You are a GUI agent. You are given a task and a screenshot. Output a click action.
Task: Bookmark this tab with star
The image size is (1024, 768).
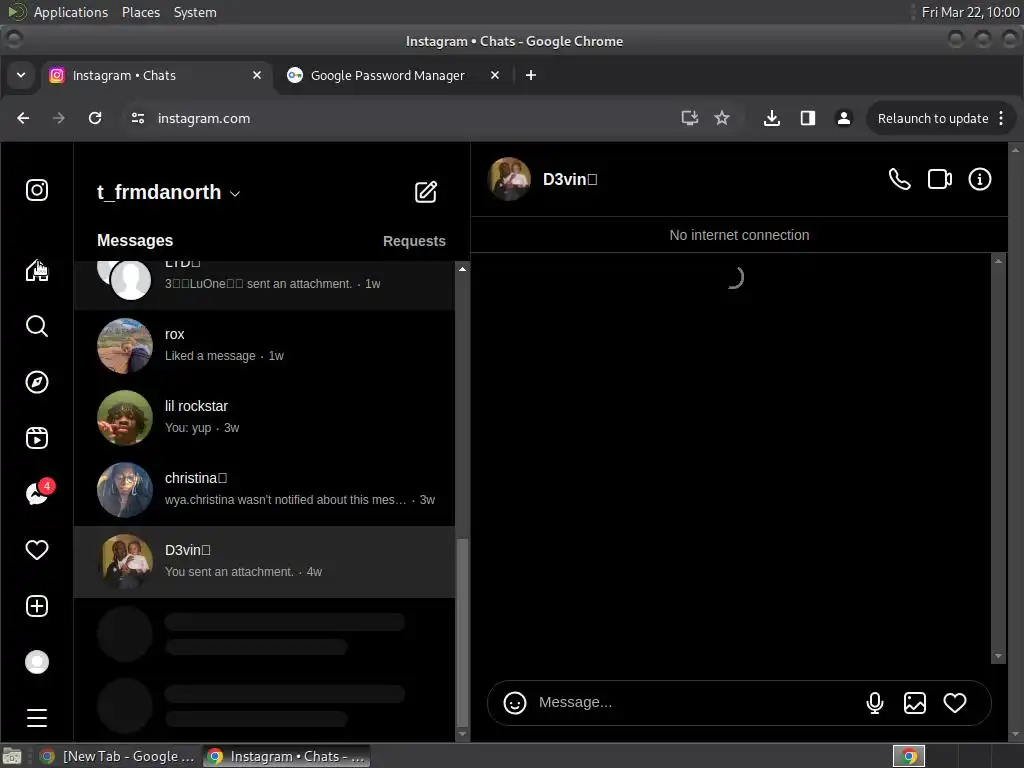[722, 118]
